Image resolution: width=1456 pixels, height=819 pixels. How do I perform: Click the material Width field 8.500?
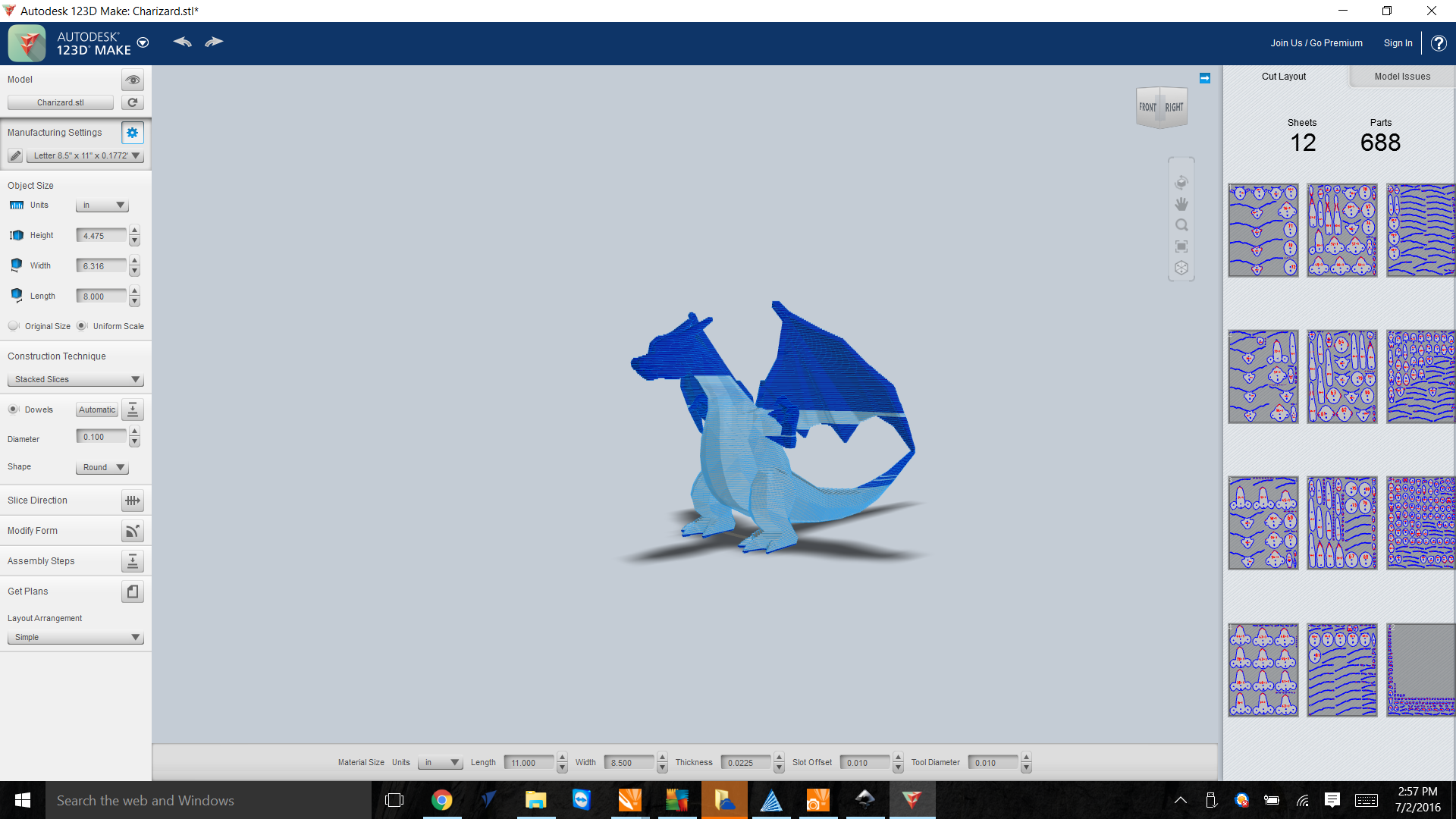pyautogui.click(x=629, y=763)
